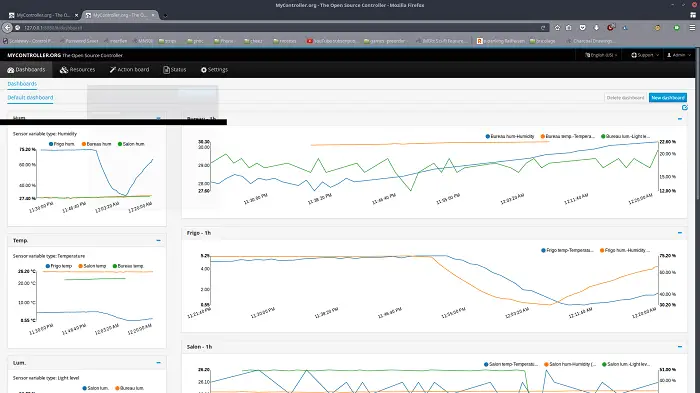Toggle Salon lum. series in Lum. legend
This screenshot has width=700, height=393.
(x=96, y=388)
